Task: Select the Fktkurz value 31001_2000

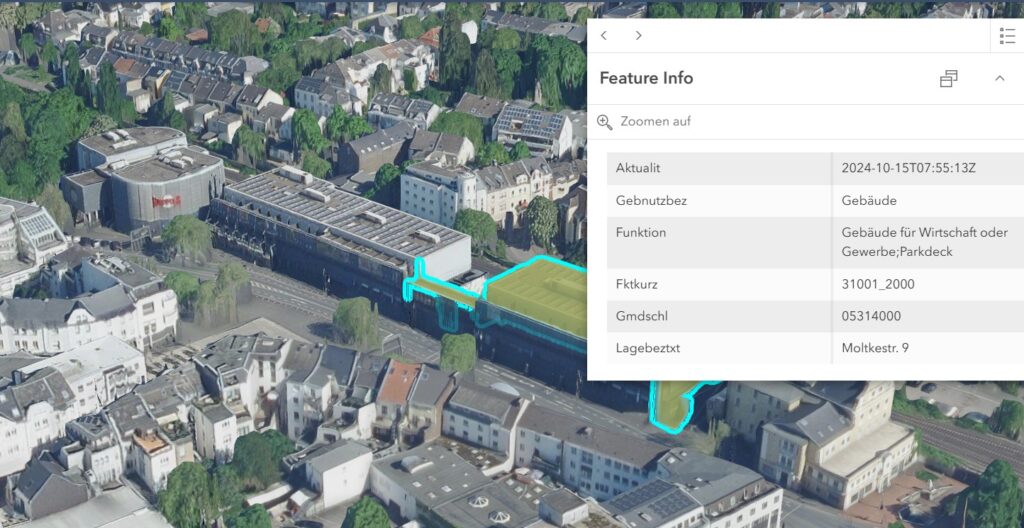Action: point(878,284)
